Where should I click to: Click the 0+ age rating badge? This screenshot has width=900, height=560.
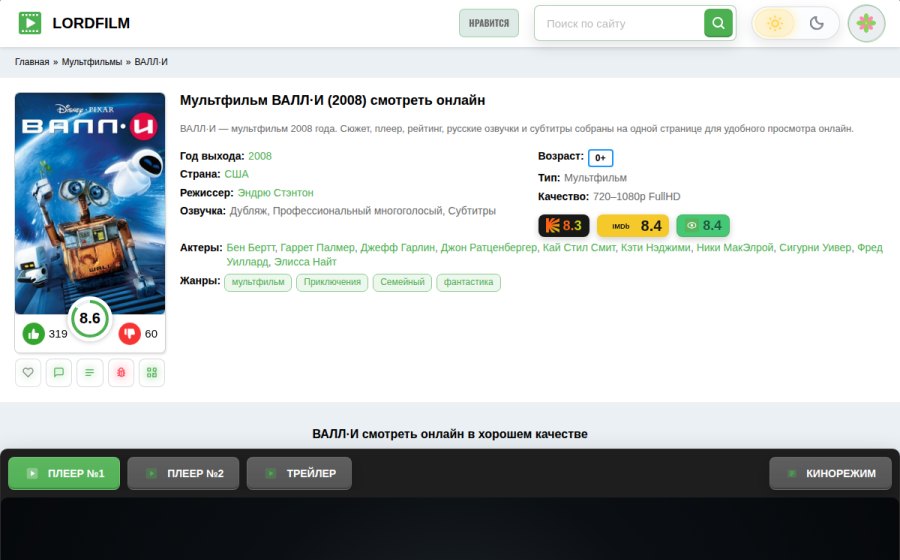click(x=600, y=158)
